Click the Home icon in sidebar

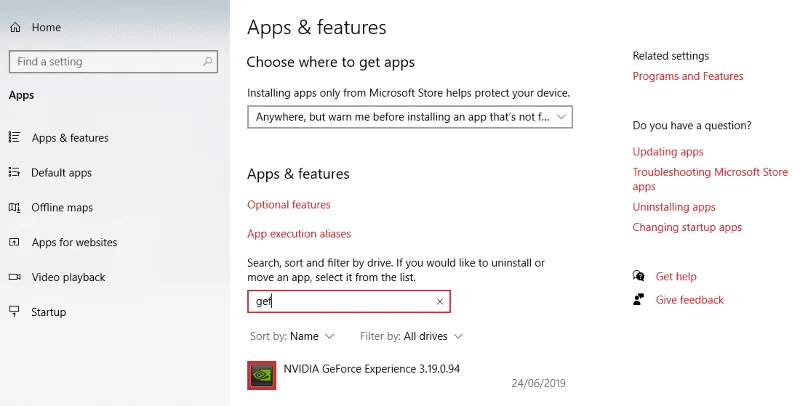pyautogui.click(x=15, y=28)
